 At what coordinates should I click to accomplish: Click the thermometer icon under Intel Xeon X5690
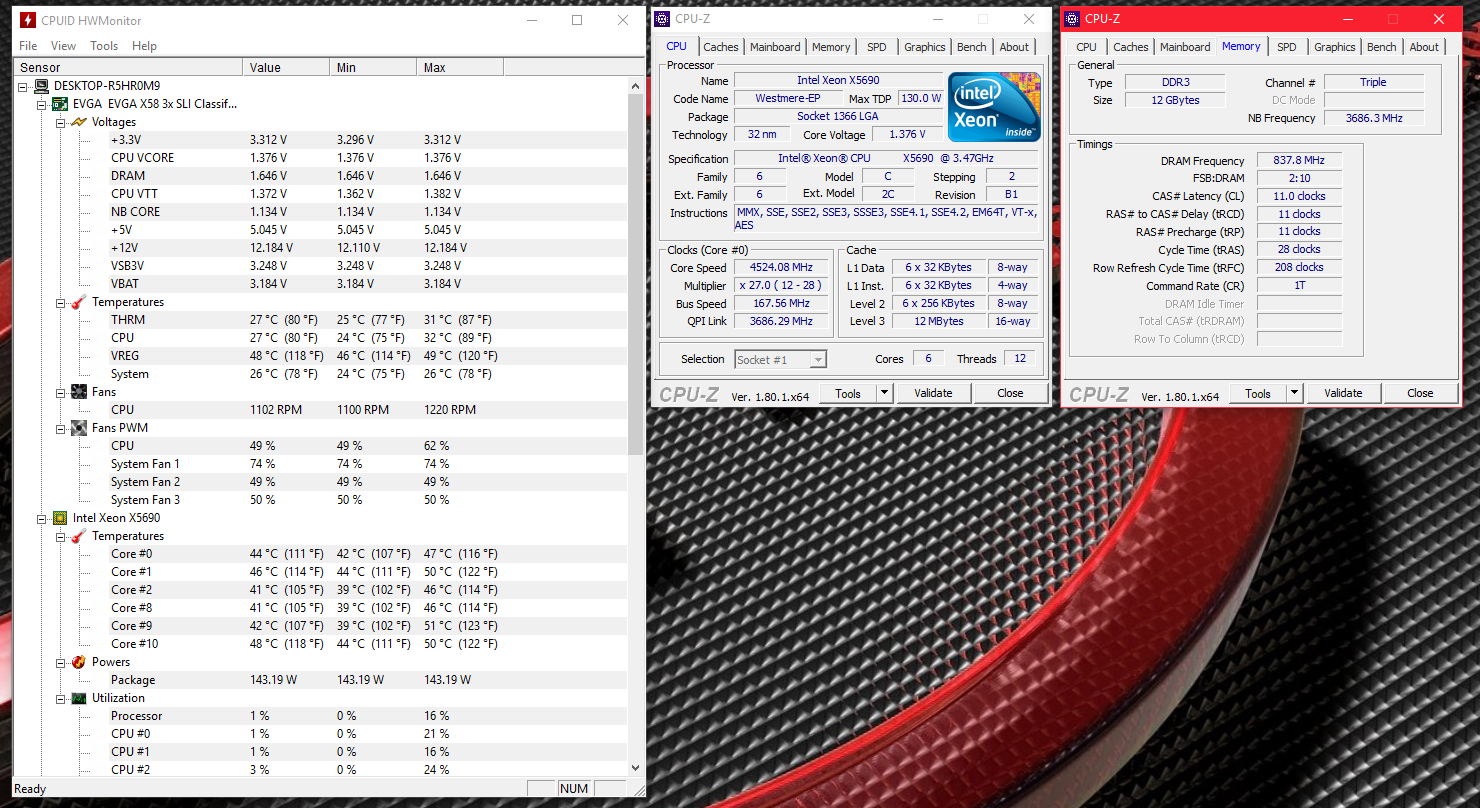pyautogui.click(x=79, y=536)
